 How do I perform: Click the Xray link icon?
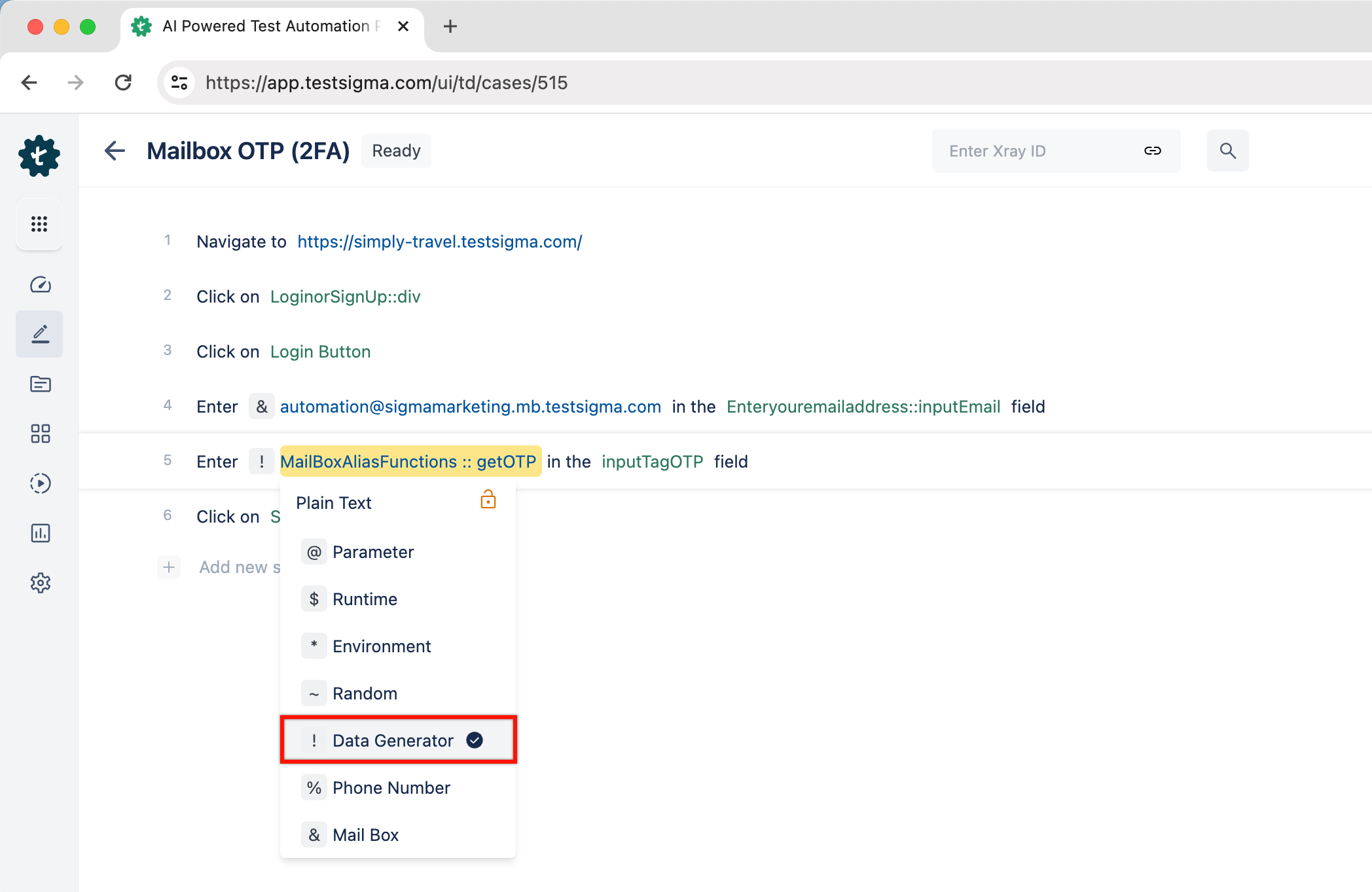pyautogui.click(x=1152, y=151)
